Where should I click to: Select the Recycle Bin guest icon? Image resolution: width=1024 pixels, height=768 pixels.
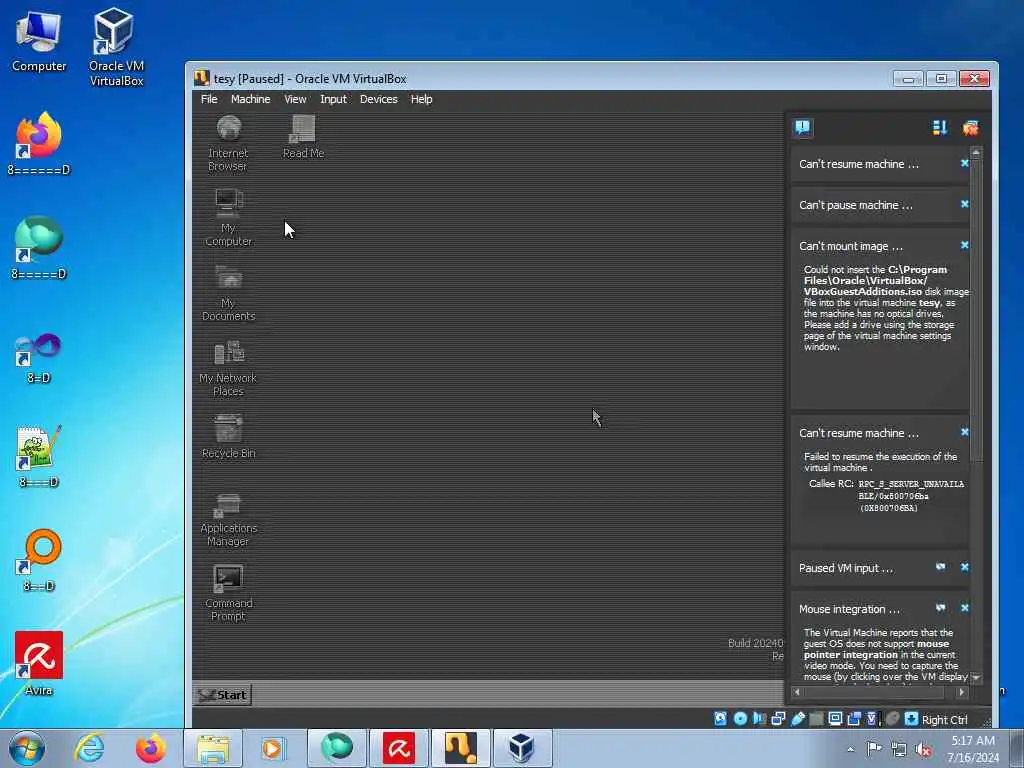[x=228, y=436]
